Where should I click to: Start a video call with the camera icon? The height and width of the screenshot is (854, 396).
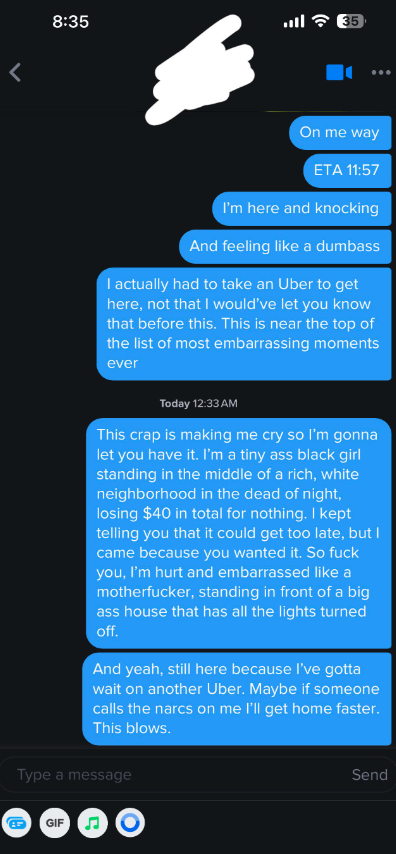pyautogui.click(x=339, y=72)
